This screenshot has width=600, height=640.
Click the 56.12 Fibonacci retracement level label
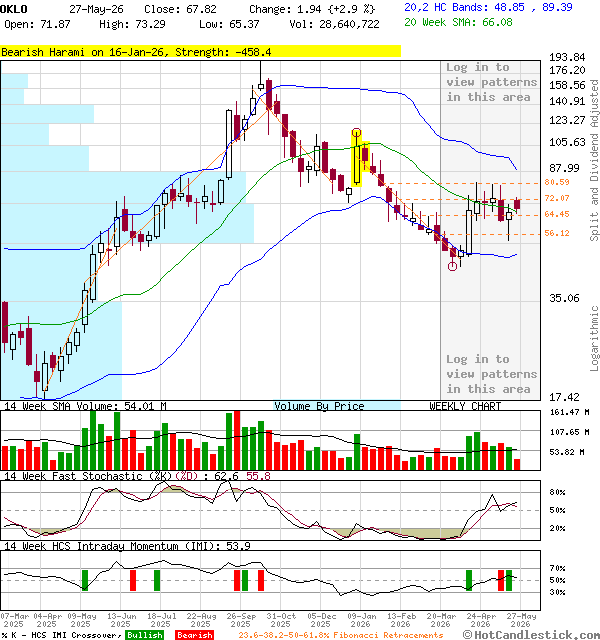tap(557, 233)
